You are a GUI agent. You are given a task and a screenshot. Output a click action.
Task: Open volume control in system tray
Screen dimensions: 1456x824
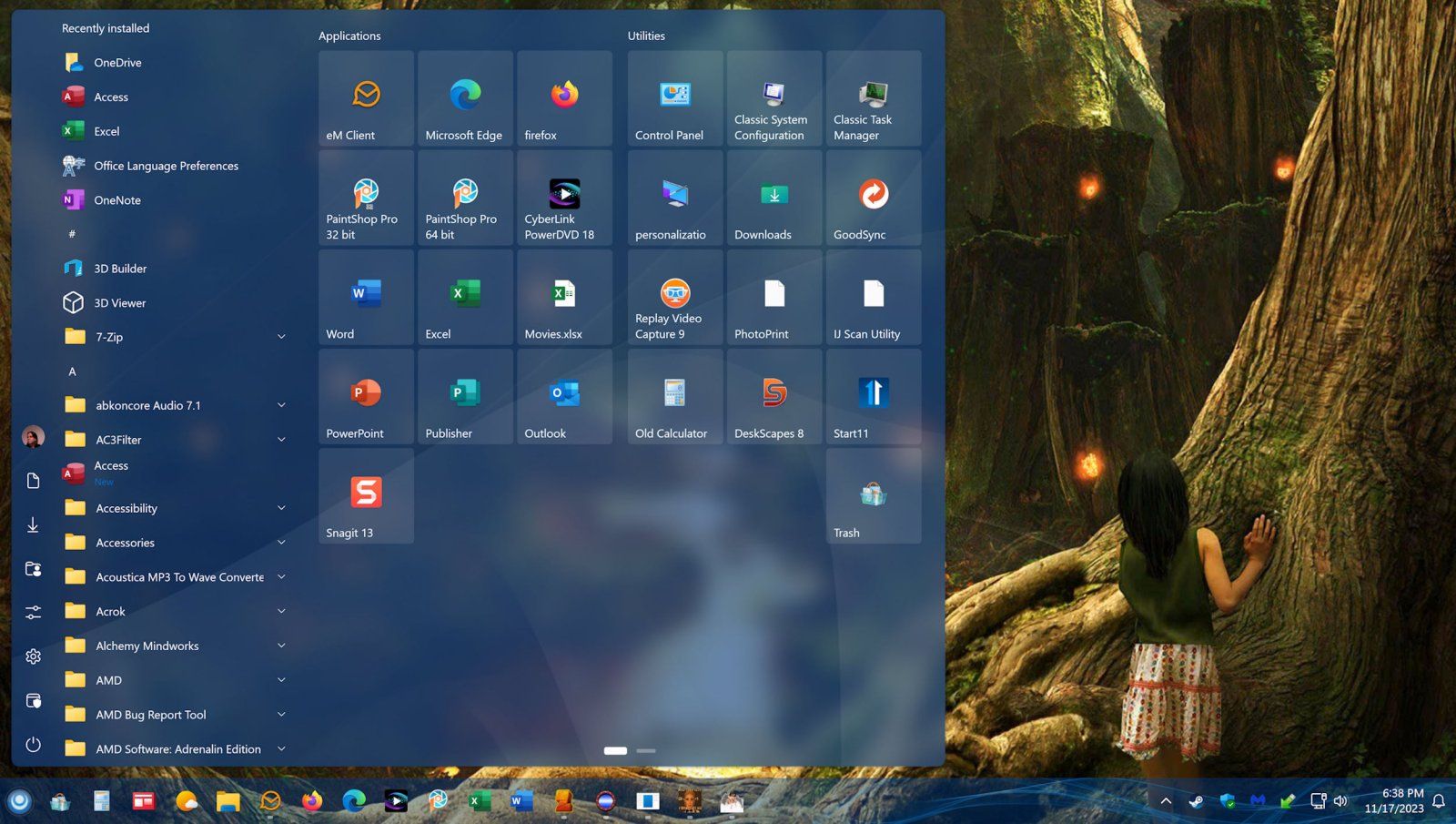tap(1340, 801)
